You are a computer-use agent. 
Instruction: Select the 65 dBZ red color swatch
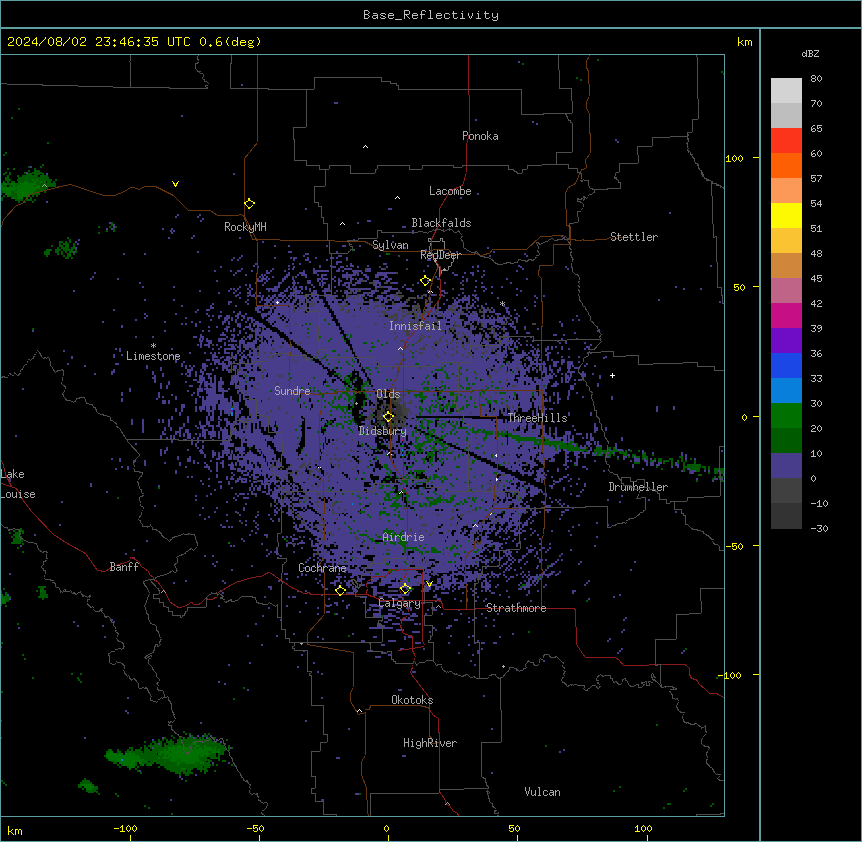click(x=786, y=141)
